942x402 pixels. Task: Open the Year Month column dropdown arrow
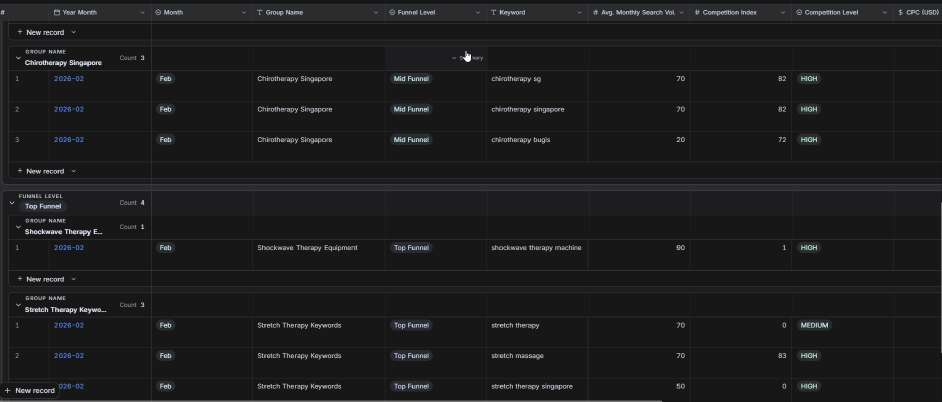click(142, 13)
